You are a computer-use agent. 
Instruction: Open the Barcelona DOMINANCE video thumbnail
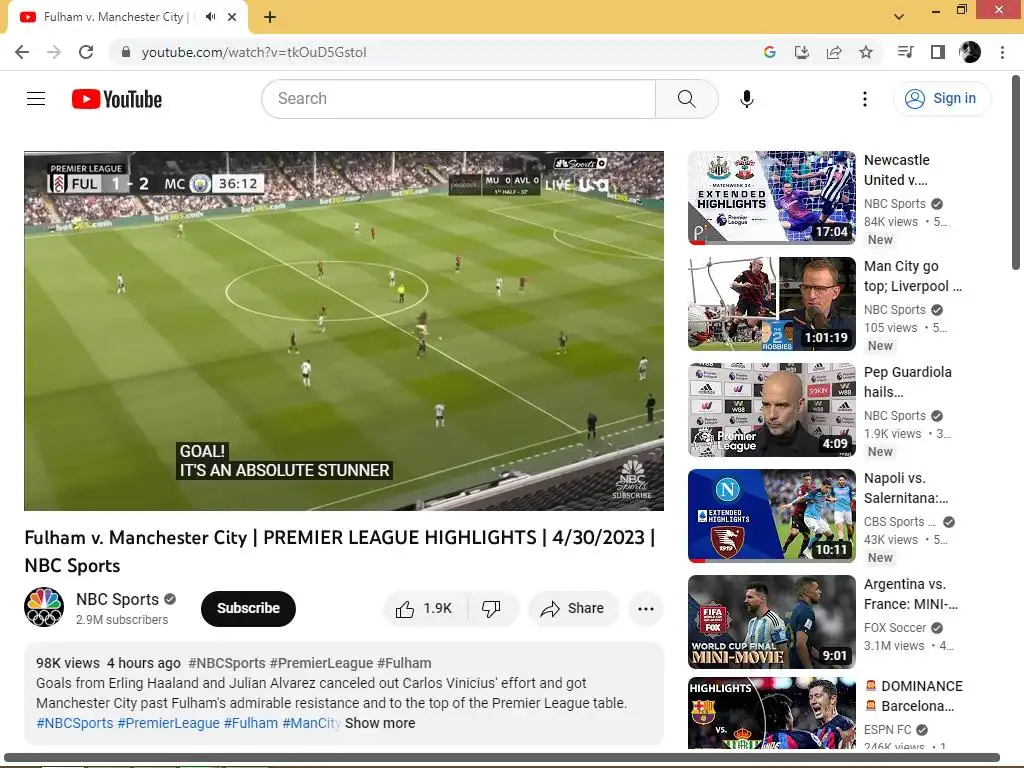click(771, 713)
